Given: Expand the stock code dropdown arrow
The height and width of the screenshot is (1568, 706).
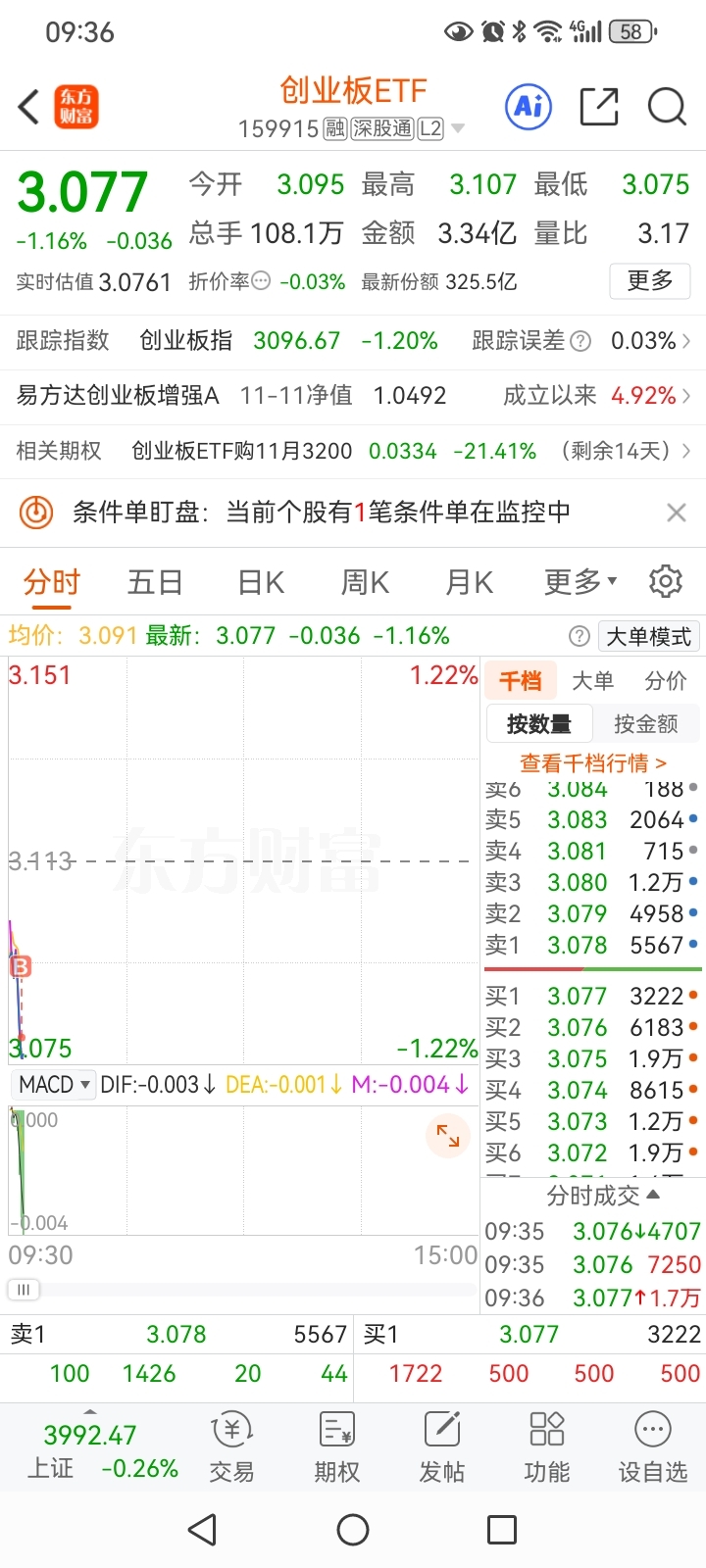Looking at the screenshot, I should click(x=457, y=129).
